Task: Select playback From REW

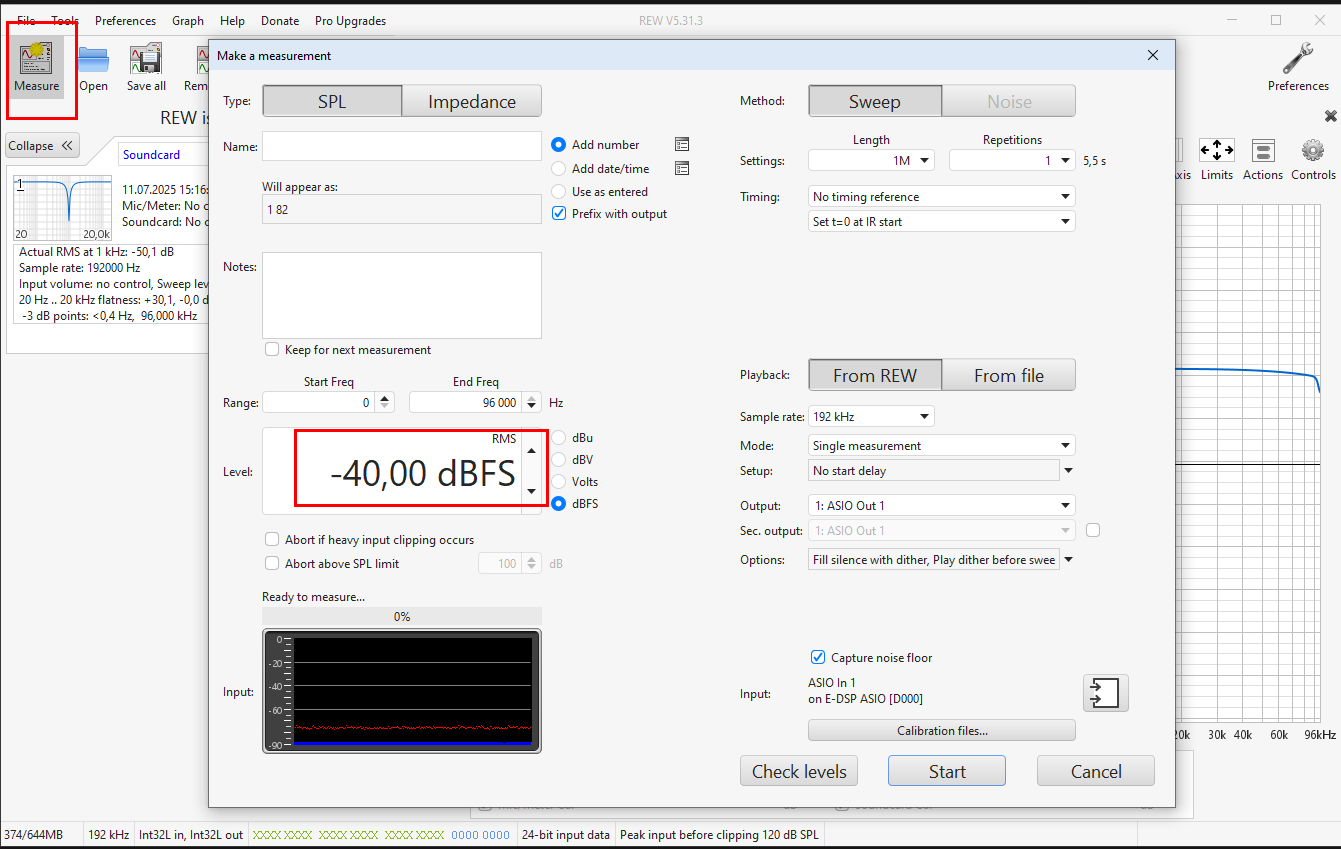Action: point(875,375)
